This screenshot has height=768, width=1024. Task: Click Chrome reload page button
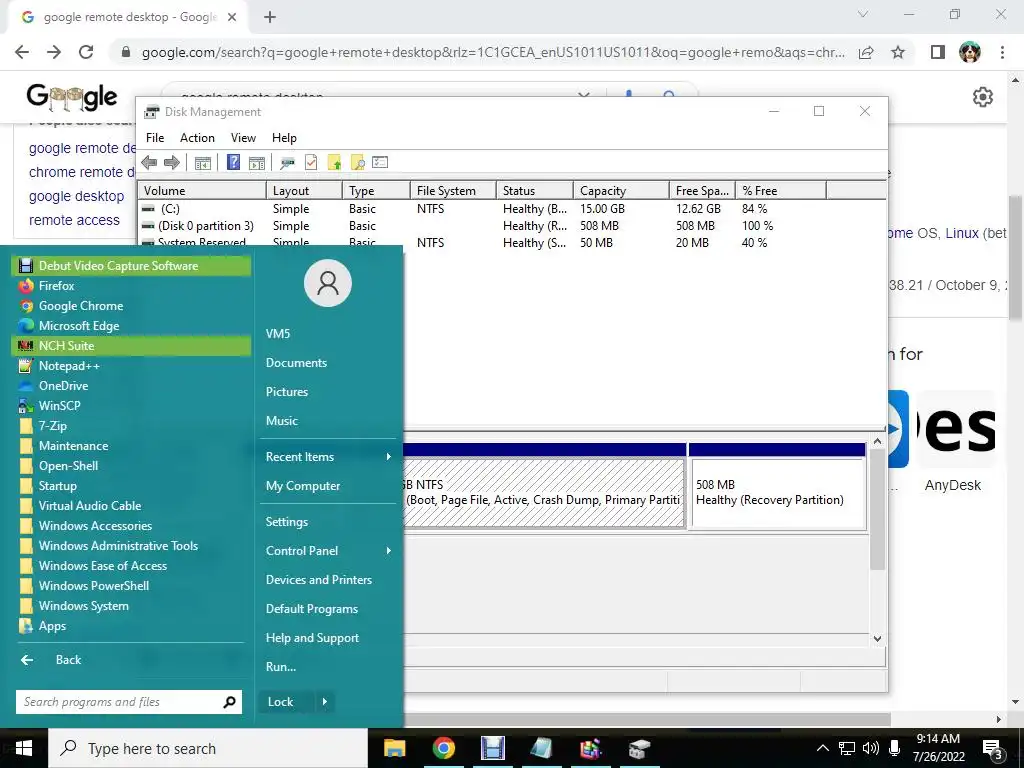86,52
